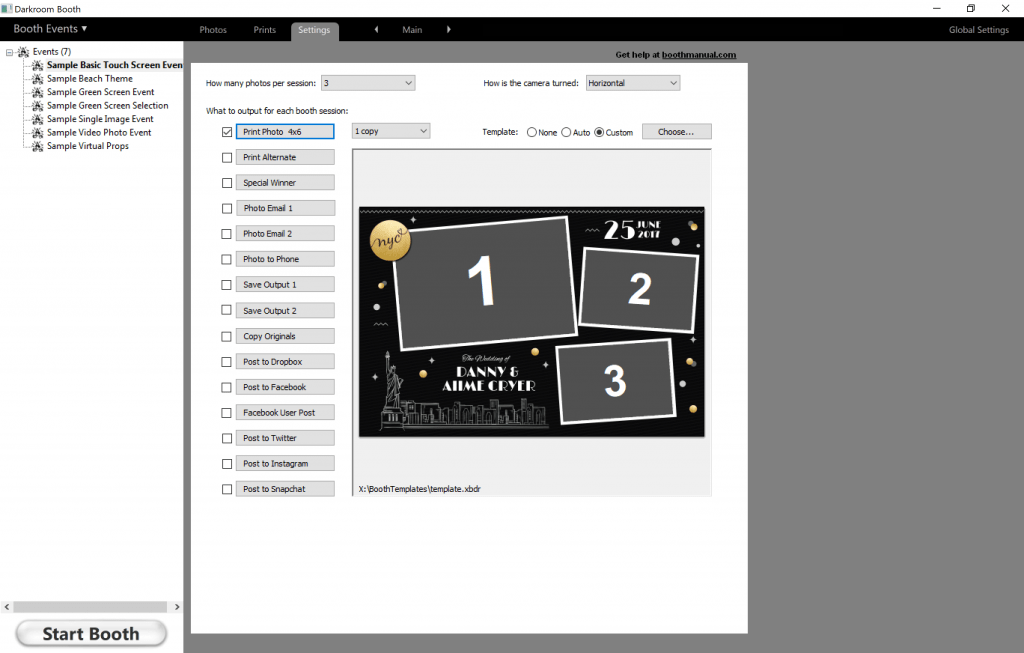This screenshot has width=1024, height=653.
Task: Open the Booth Events dropdown menu
Action: (x=50, y=29)
